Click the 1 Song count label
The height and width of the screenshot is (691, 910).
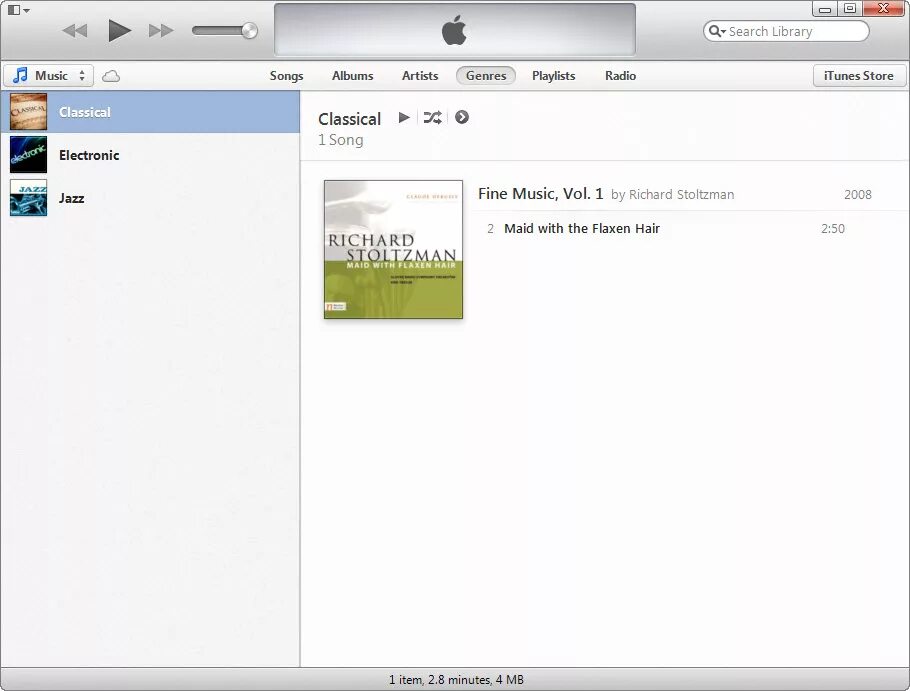tap(341, 140)
